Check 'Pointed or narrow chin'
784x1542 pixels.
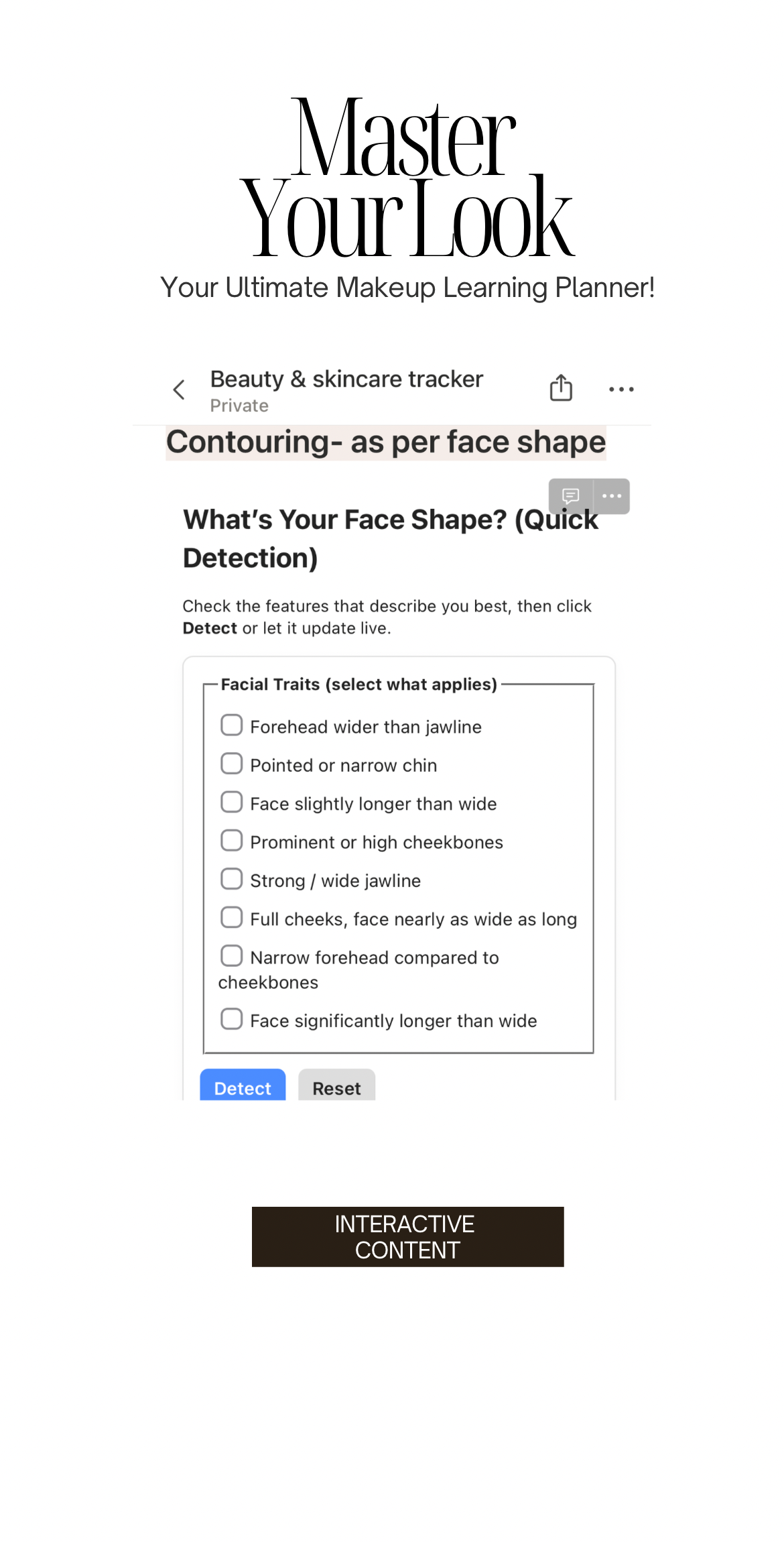coord(232,764)
